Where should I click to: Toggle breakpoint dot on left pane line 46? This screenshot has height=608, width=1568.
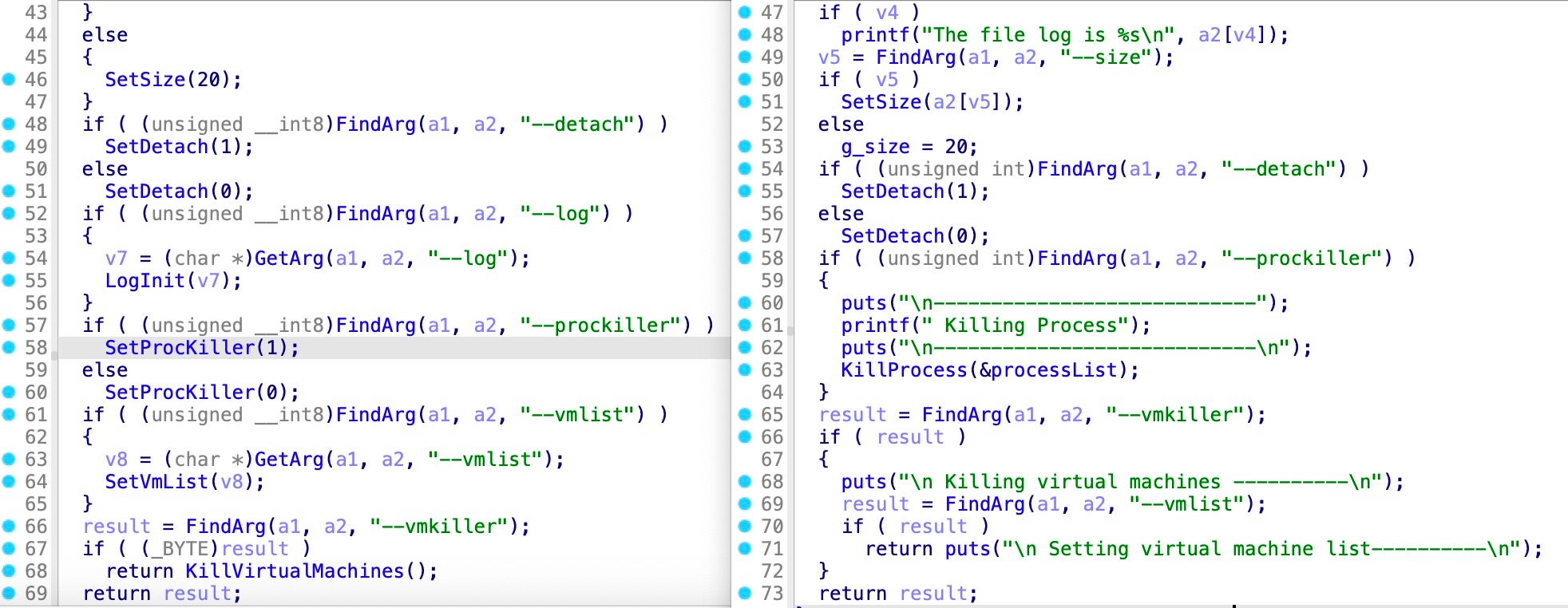coord(9,79)
